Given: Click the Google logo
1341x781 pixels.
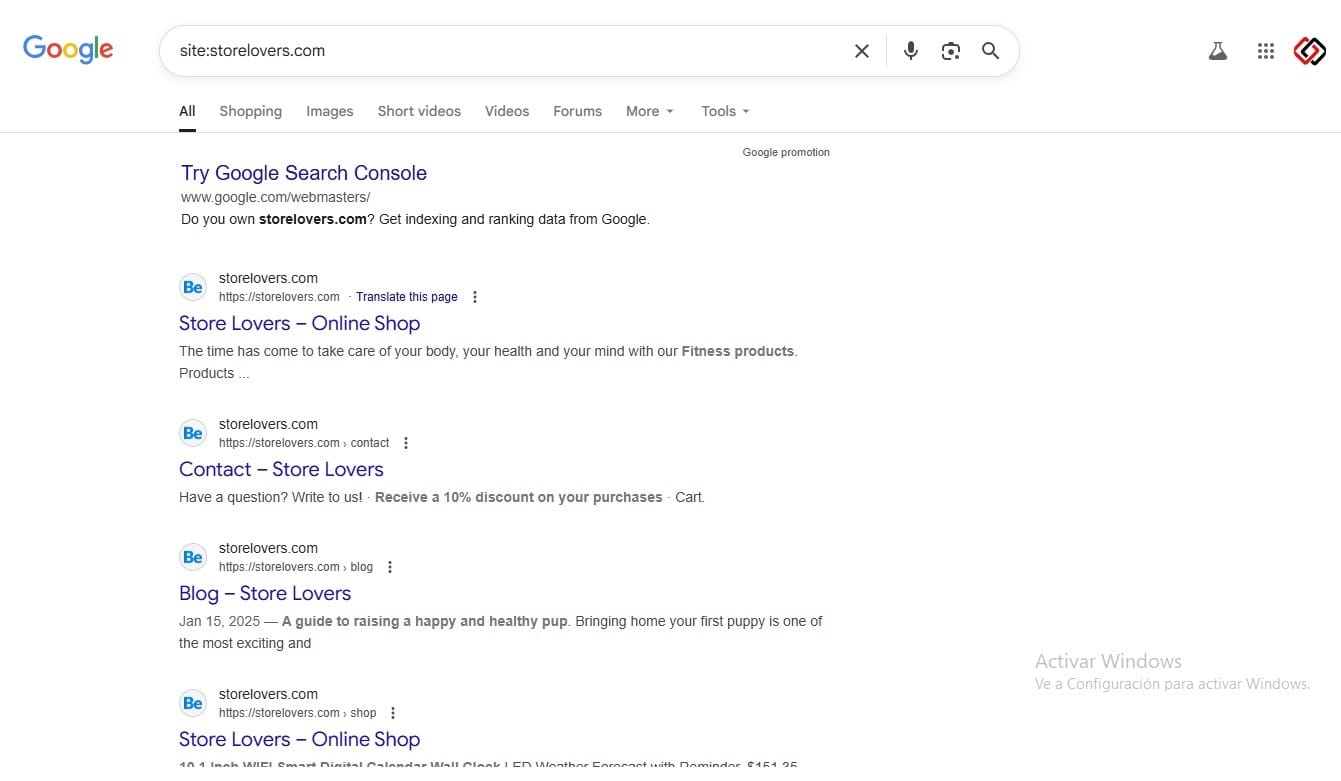Looking at the screenshot, I should coord(68,49).
